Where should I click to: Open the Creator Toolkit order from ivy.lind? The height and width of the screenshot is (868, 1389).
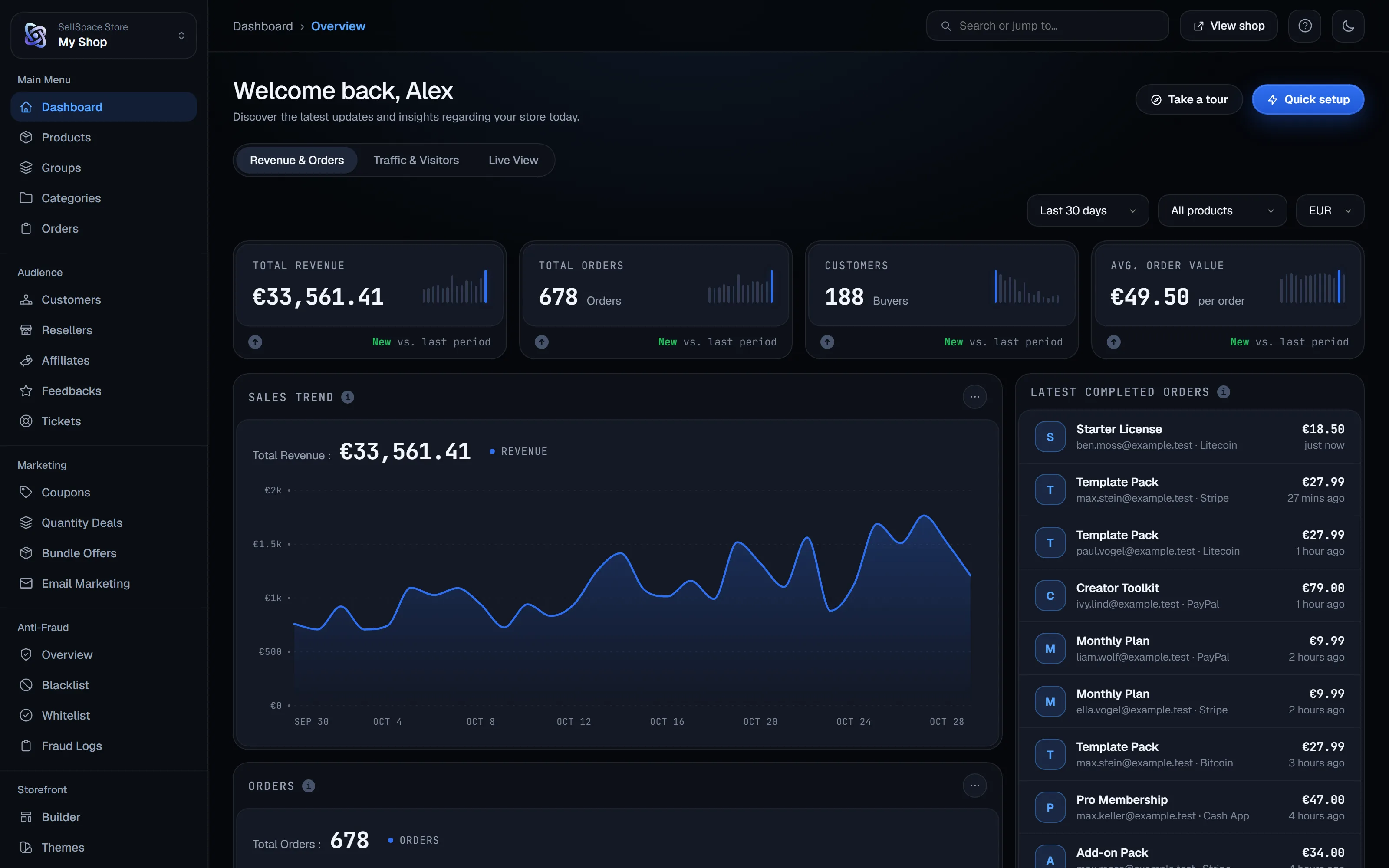[1189, 595]
